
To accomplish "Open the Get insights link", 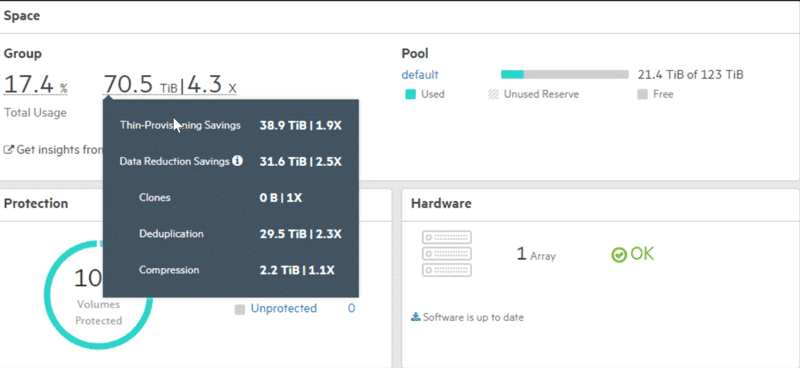I will [x=60, y=150].
